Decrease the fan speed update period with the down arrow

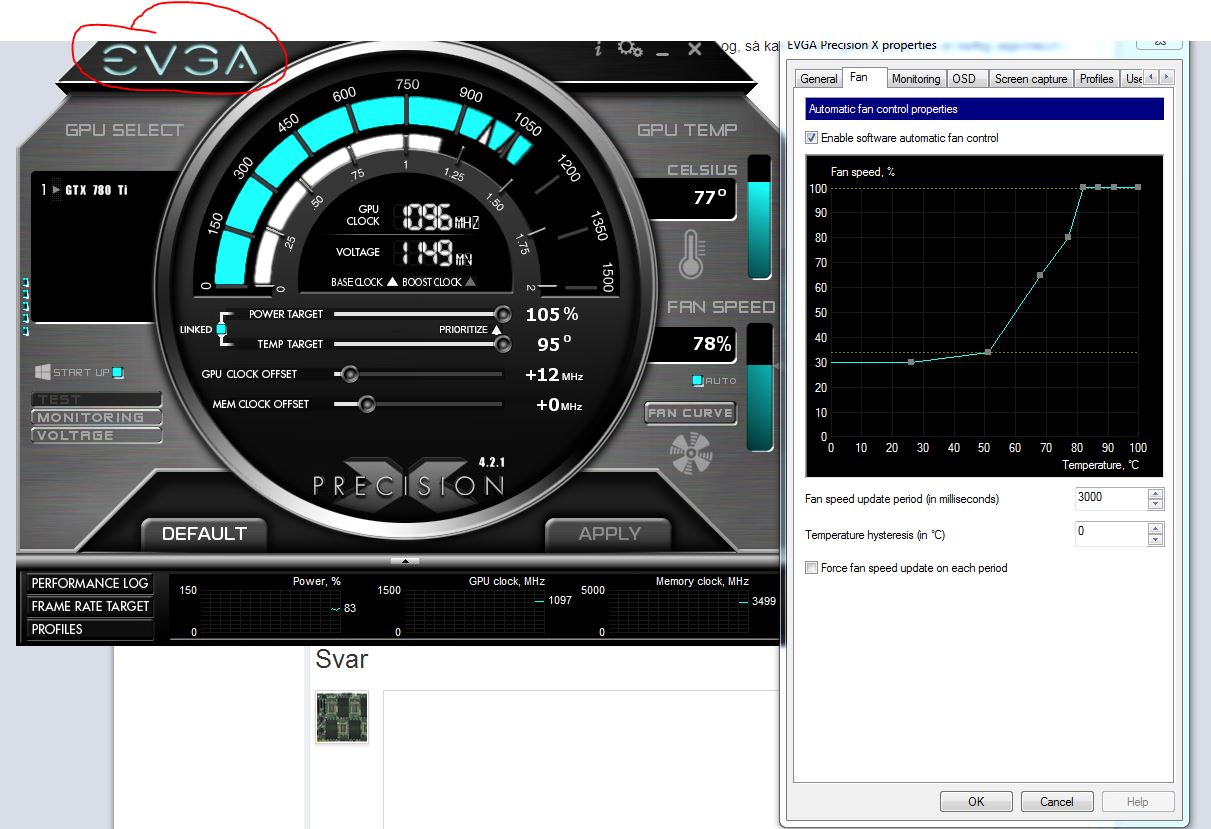click(1156, 504)
